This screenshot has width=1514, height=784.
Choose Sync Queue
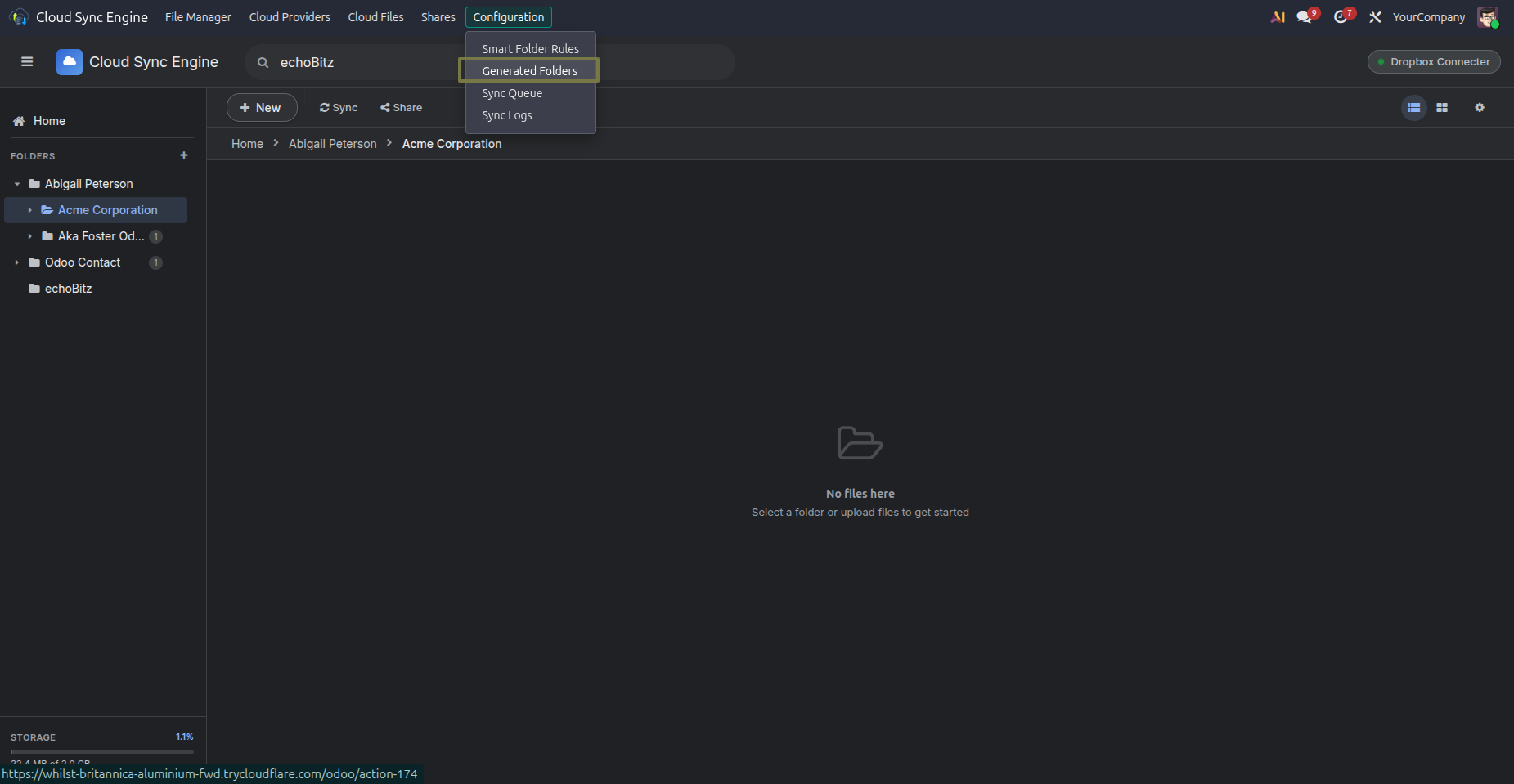(x=530, y=93)
